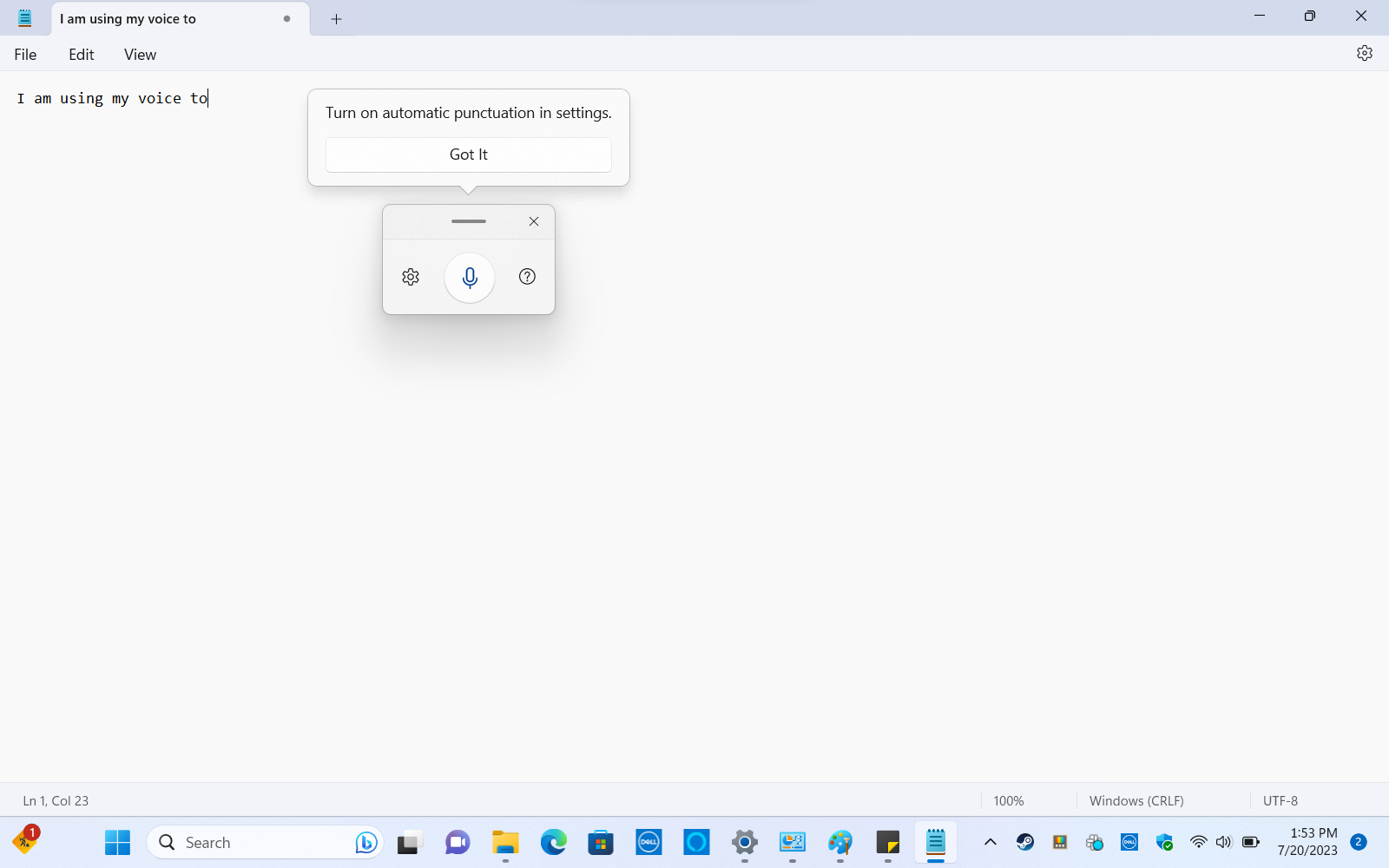The height and width of the screenshot is (868, 1389).
Task: Add a new Notepad tab
Action: pyautogui.click(x=337, y=19)
